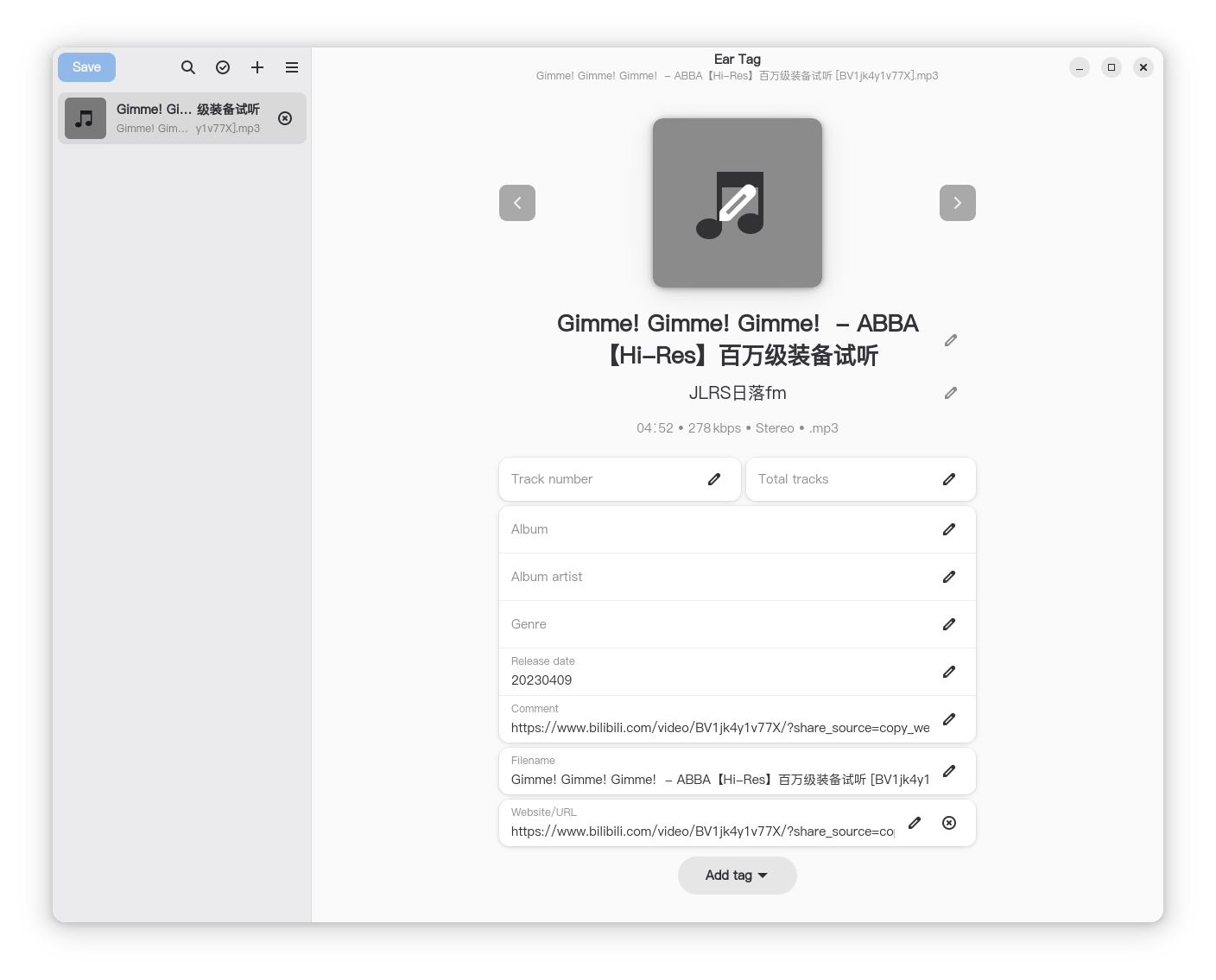Edit the Filename field pencil icon

tap(949, 771)
